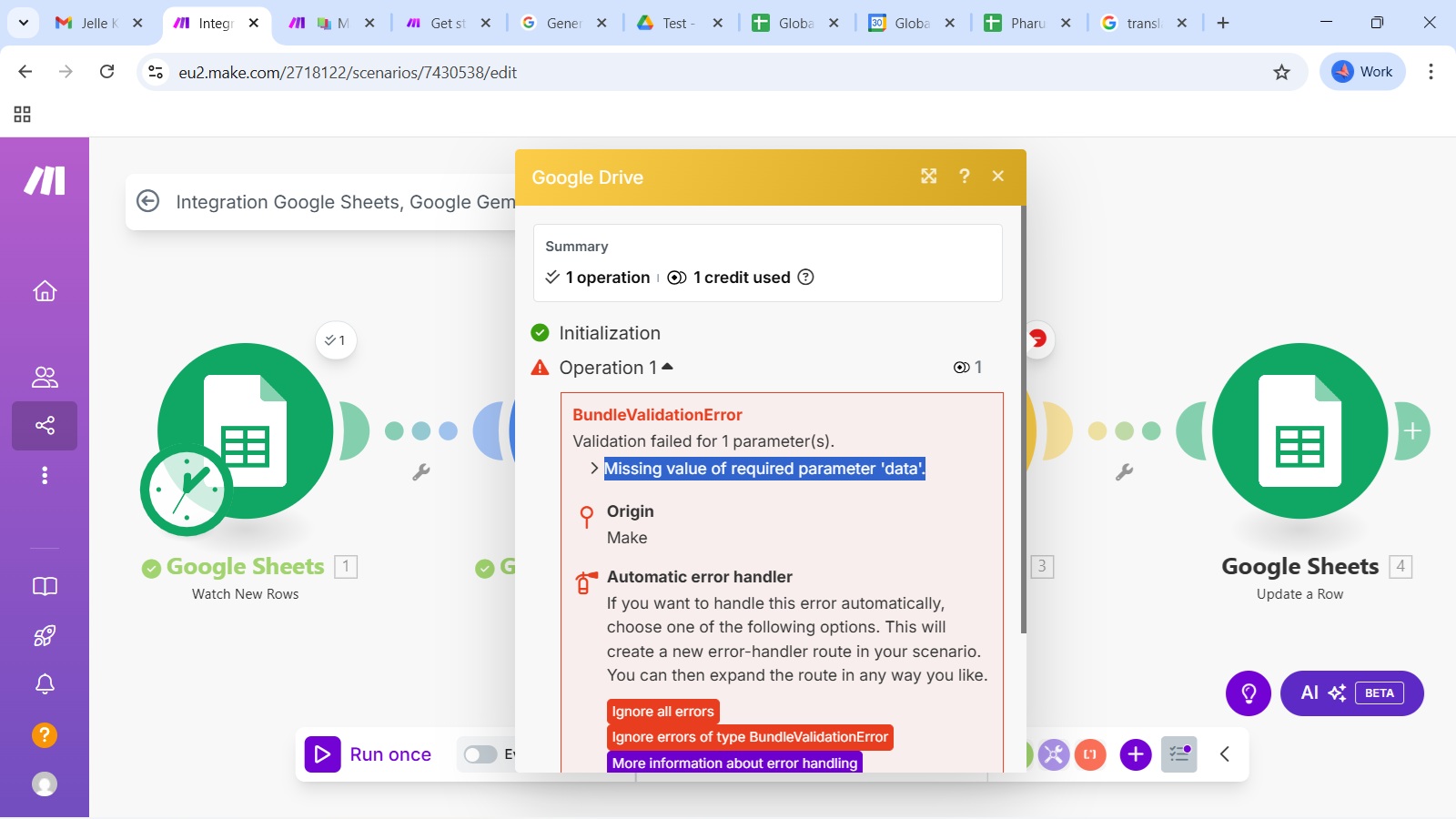Viewport: 1456px width, 819px height.
Task: Add a module after Google Sheets Update a Row
Action: [x=1412, y=430]
